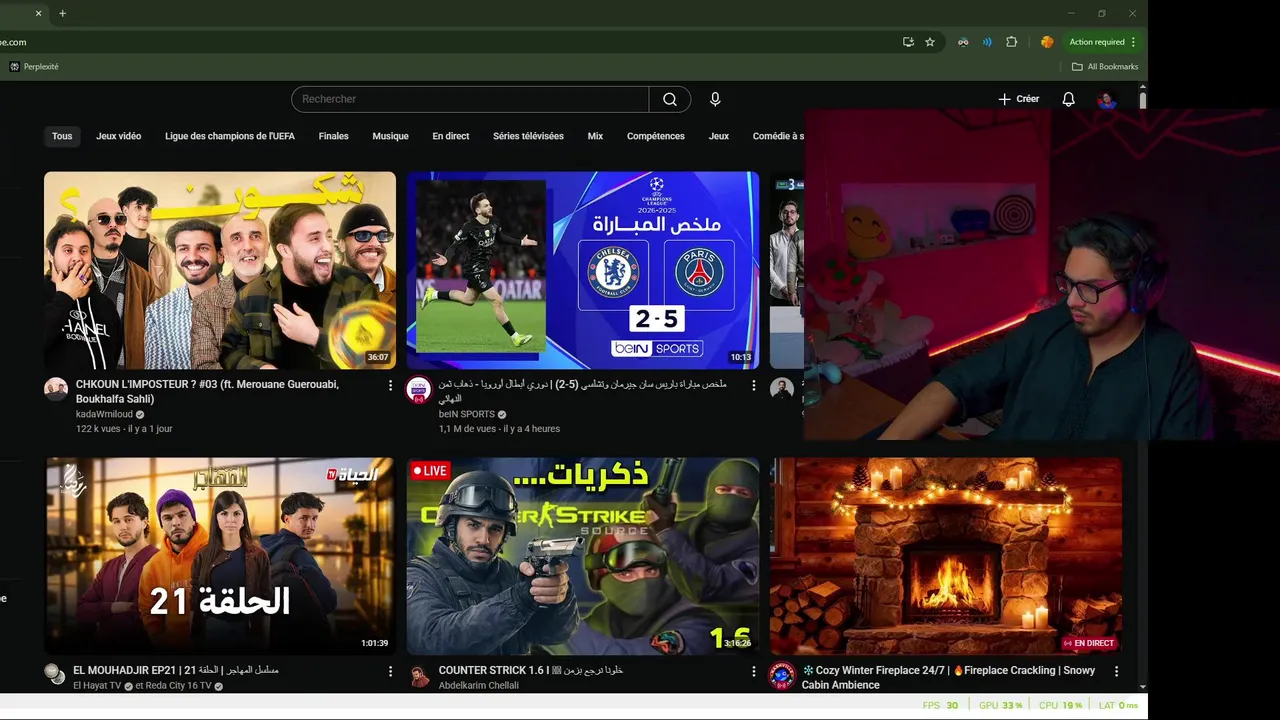Screen dimensions: 1280x720
Task: Play the Chelsea vs Paris highlights thumbnail
Action: pos(583,270)
